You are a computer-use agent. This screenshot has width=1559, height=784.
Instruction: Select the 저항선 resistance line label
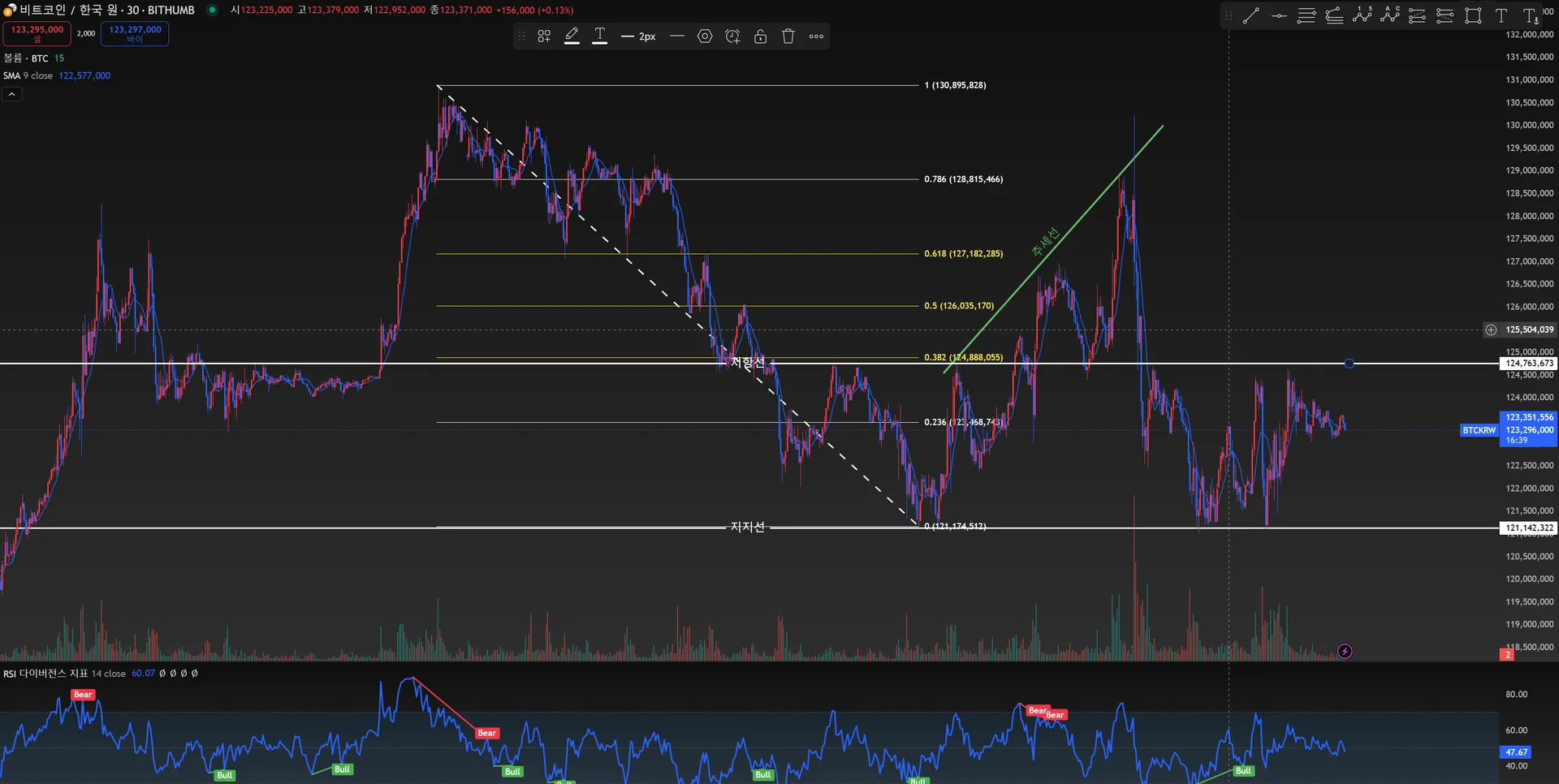(x=747, y=362)
